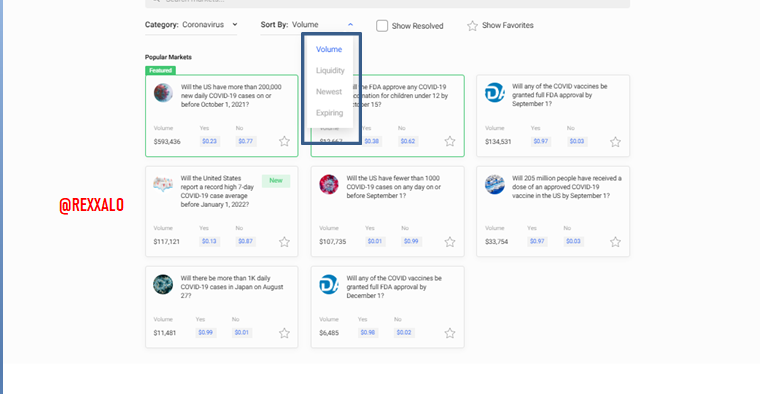
Task: Buy No at $0.02 on December 1 approval market
Action: tap(404, 332)
